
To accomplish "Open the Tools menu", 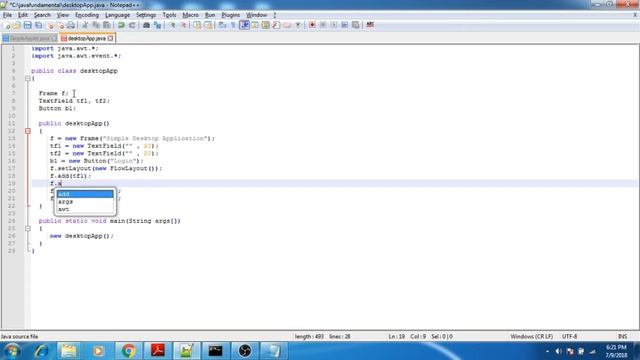I will [169, 15].
